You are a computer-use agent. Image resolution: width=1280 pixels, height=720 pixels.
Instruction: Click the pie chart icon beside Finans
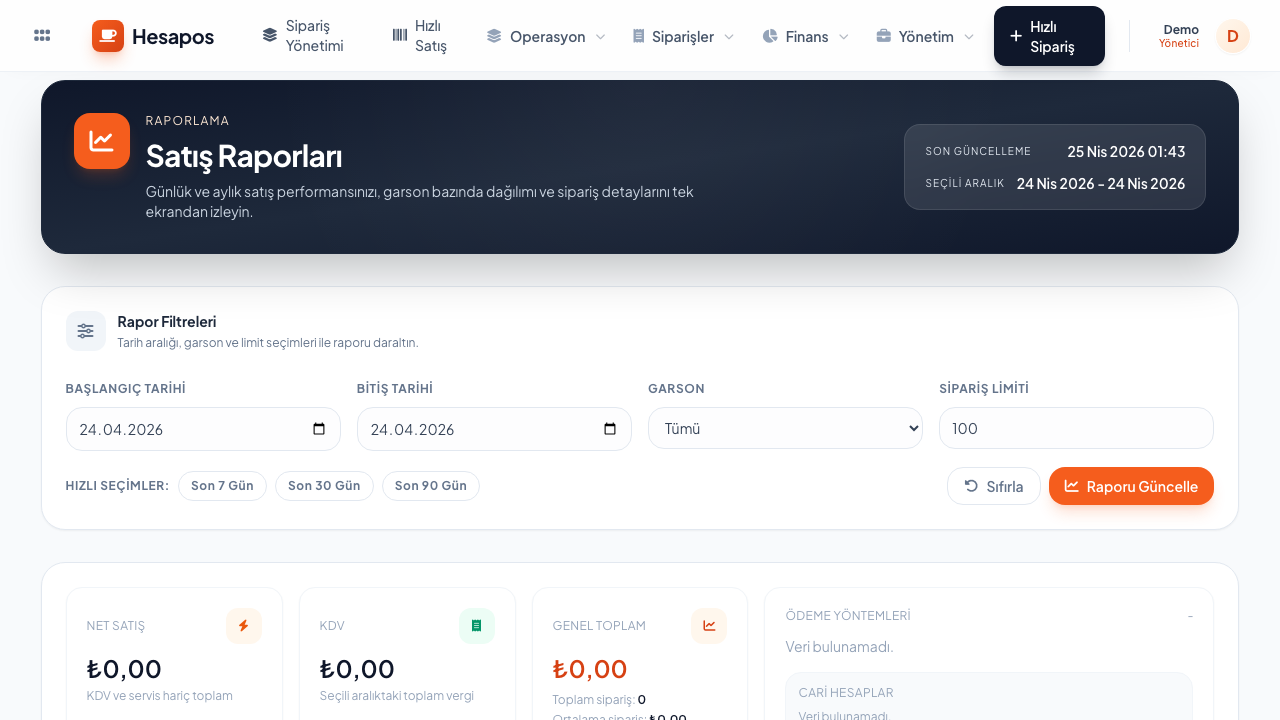click(x=770, y=36)
